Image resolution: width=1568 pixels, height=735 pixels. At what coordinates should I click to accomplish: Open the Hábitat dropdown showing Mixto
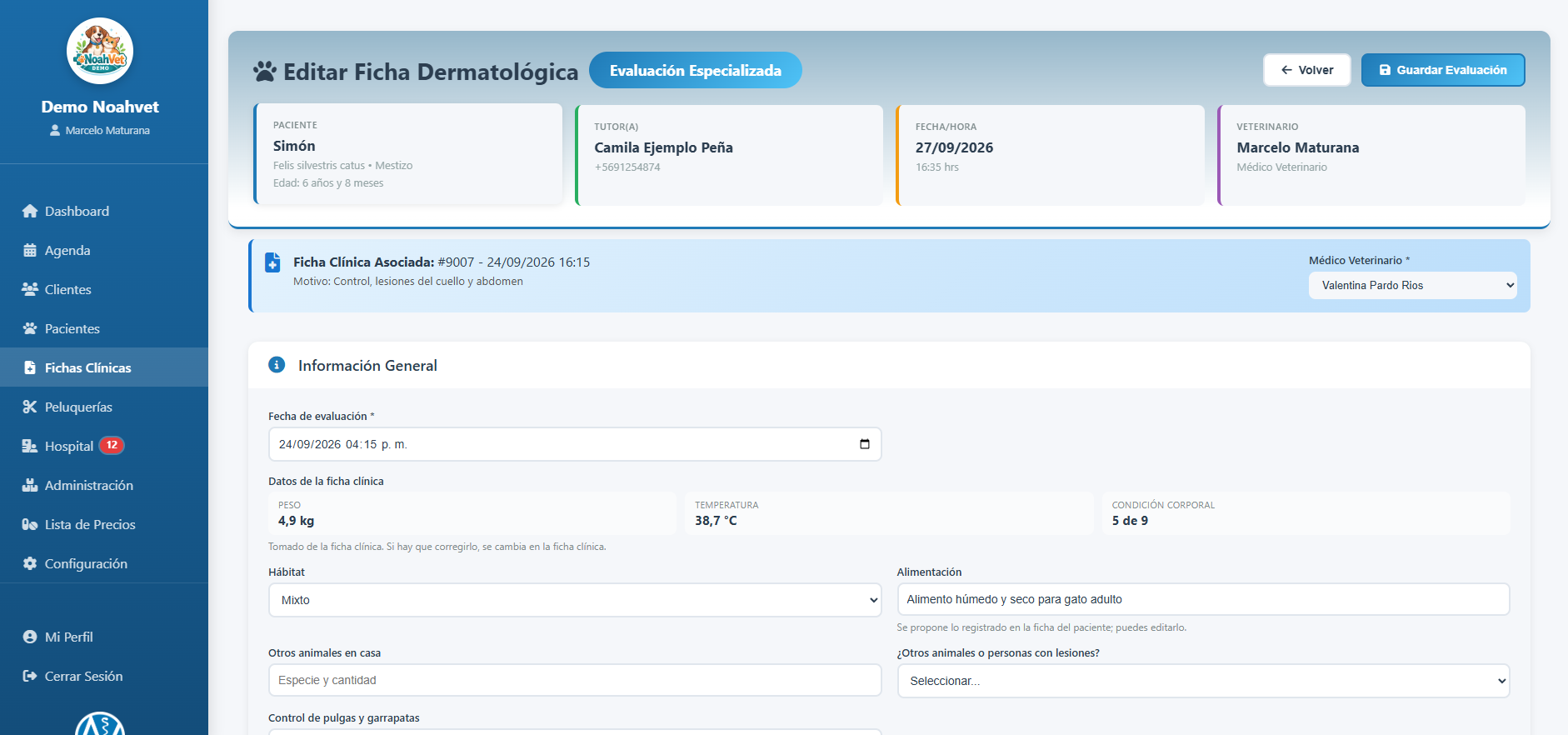pos(575,600)
